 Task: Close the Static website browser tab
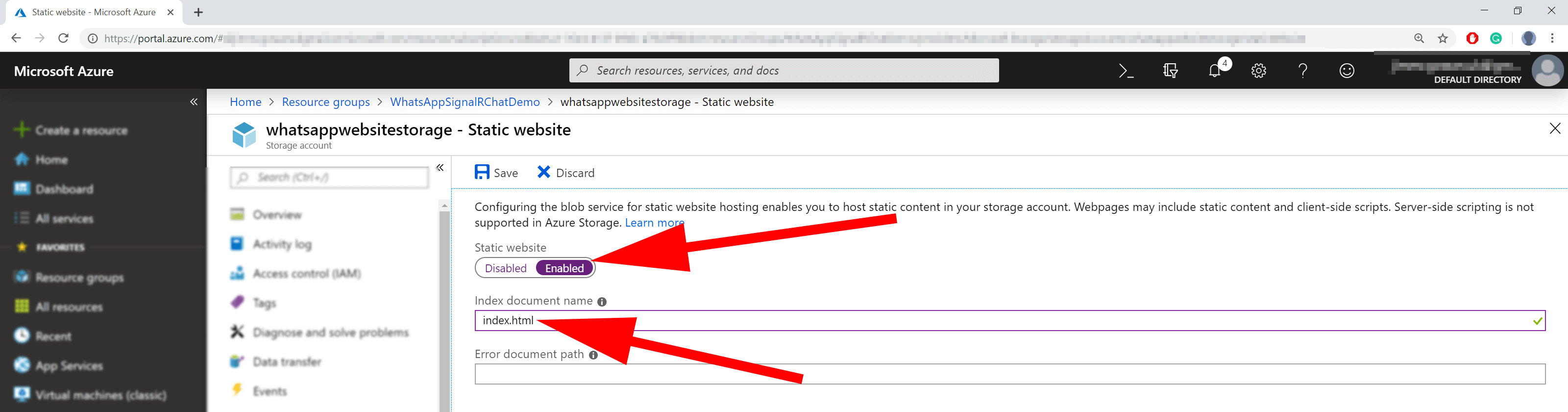coord(171,12)
